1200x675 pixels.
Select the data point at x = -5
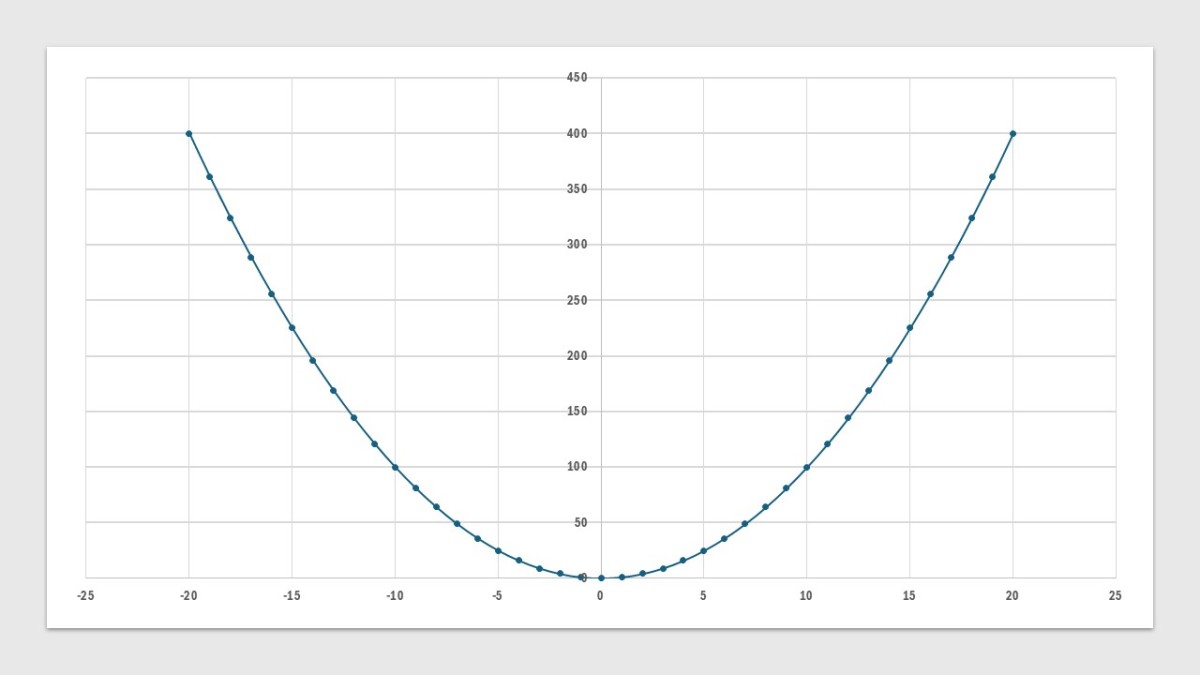point(496,549)
